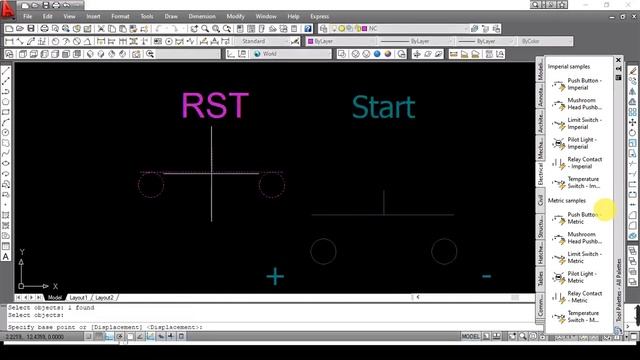
Task: Select the Electrical tool palette tab
Action: point(540,174)
